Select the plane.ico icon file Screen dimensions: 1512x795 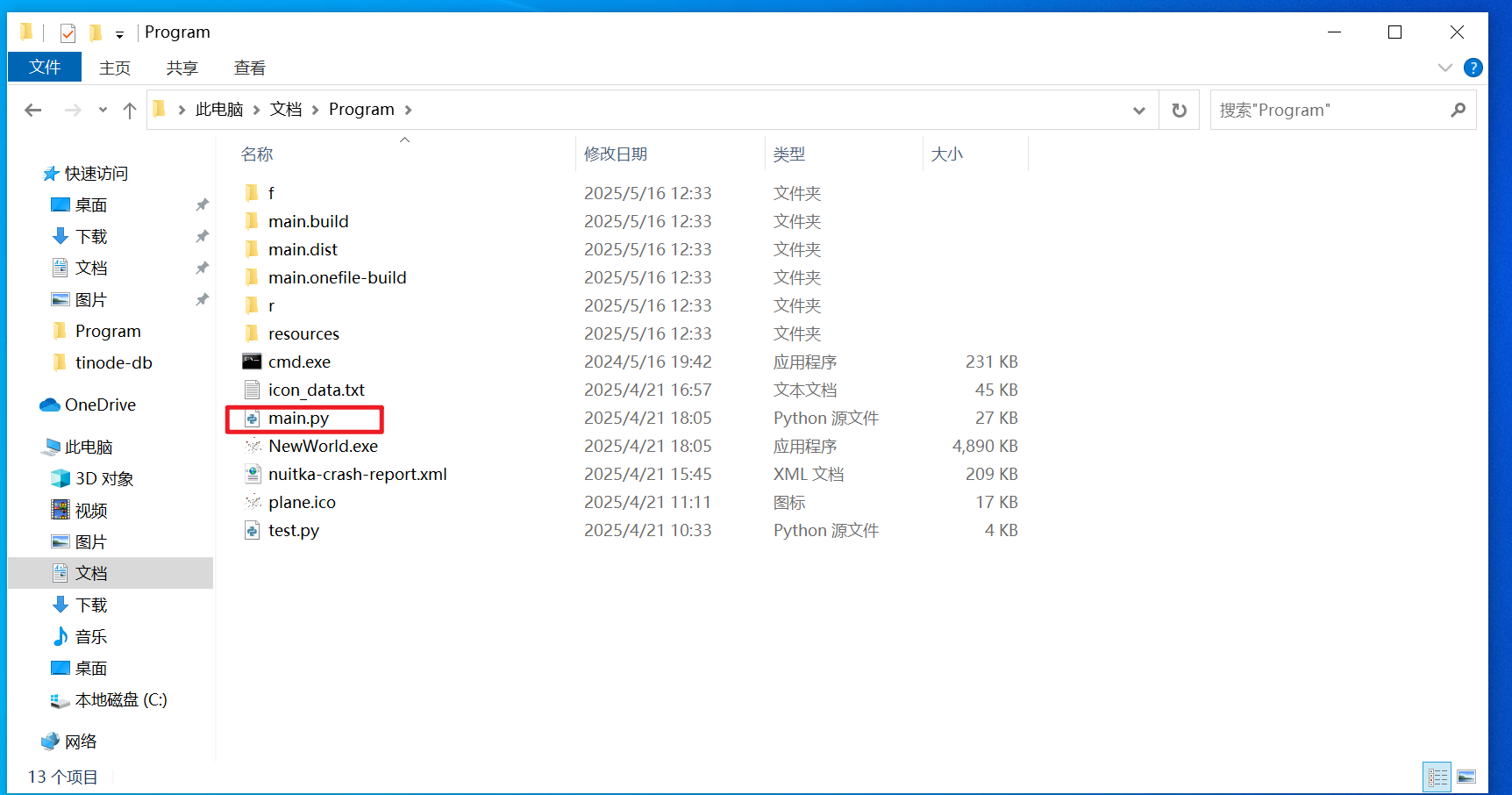253,502
